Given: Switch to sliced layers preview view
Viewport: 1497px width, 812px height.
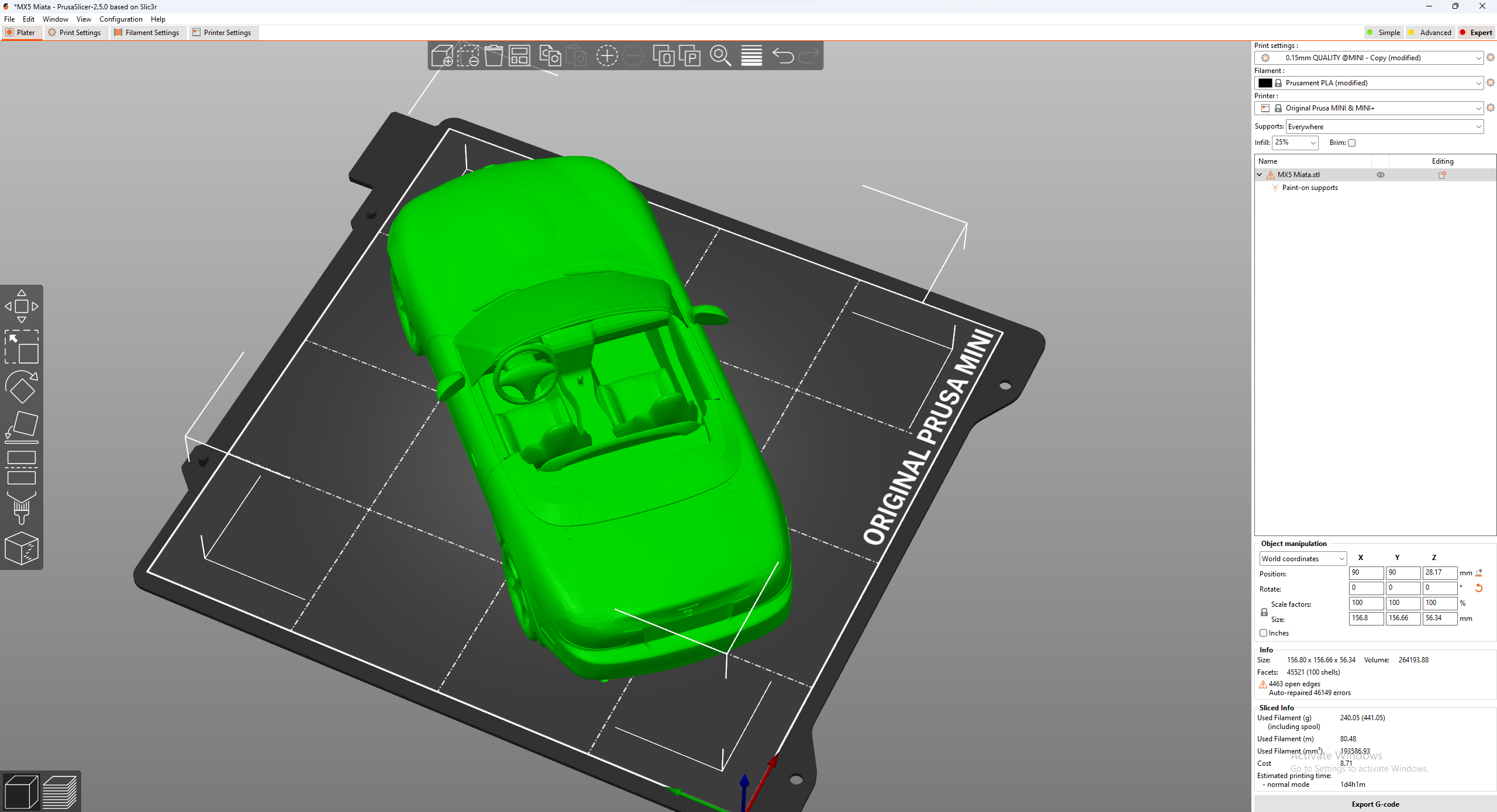Looking at the screenshot, I should 60,792.
